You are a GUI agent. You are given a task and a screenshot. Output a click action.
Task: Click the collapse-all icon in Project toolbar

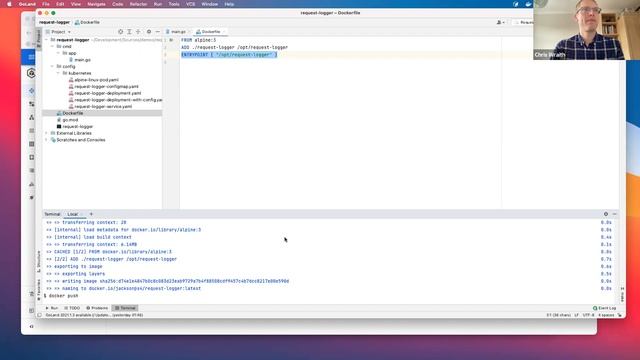click(138, 32)
